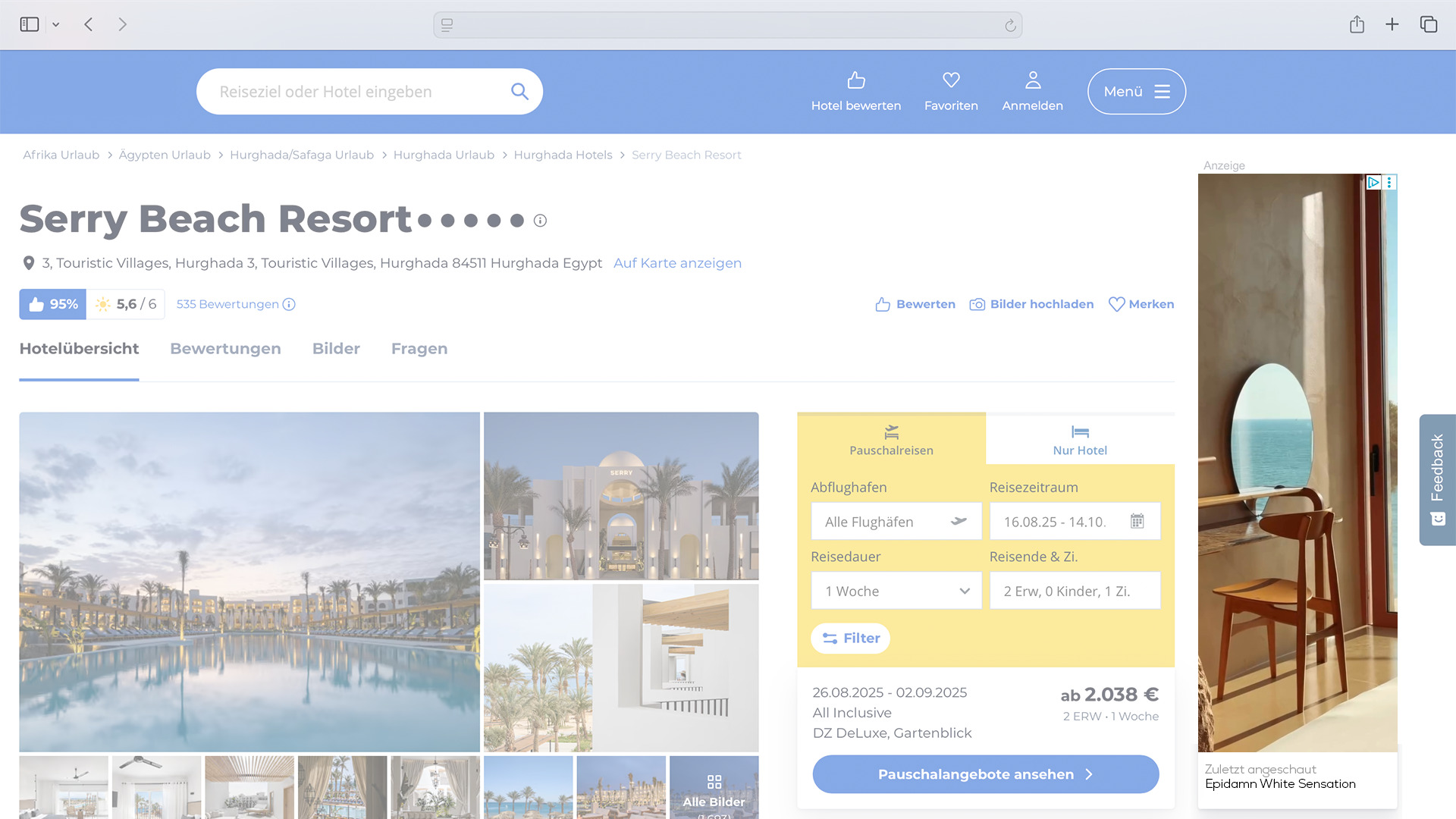
Task: Toggle the browser sidebar icon
Action: pos(30,24)
